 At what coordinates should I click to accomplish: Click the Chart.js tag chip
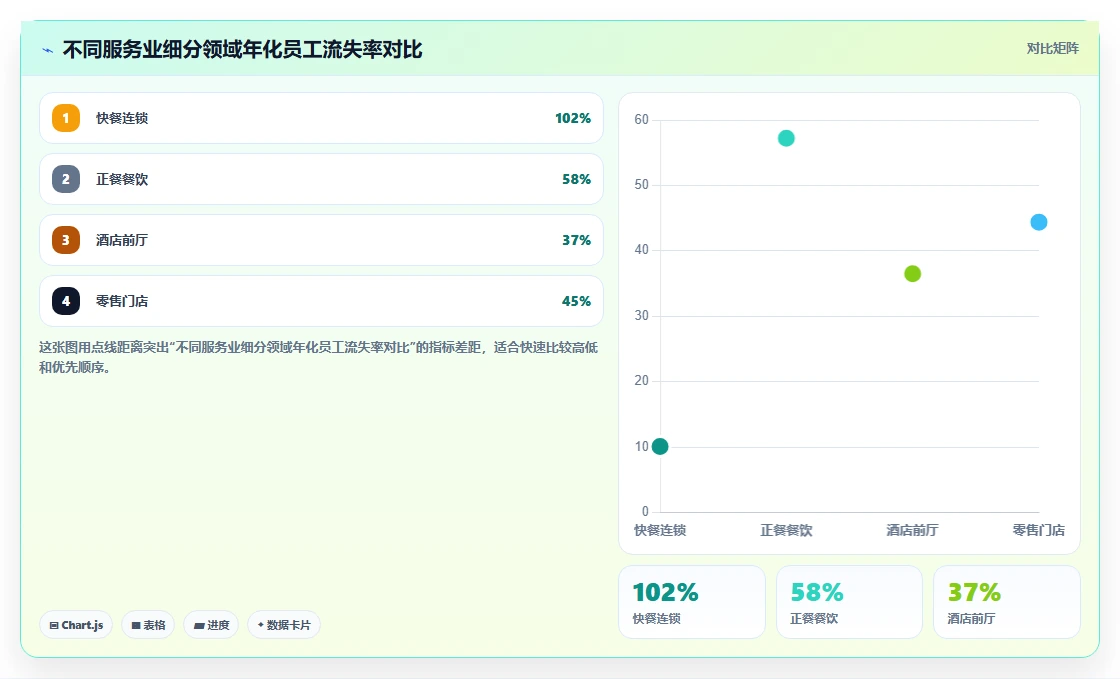[x=76, y=625]
